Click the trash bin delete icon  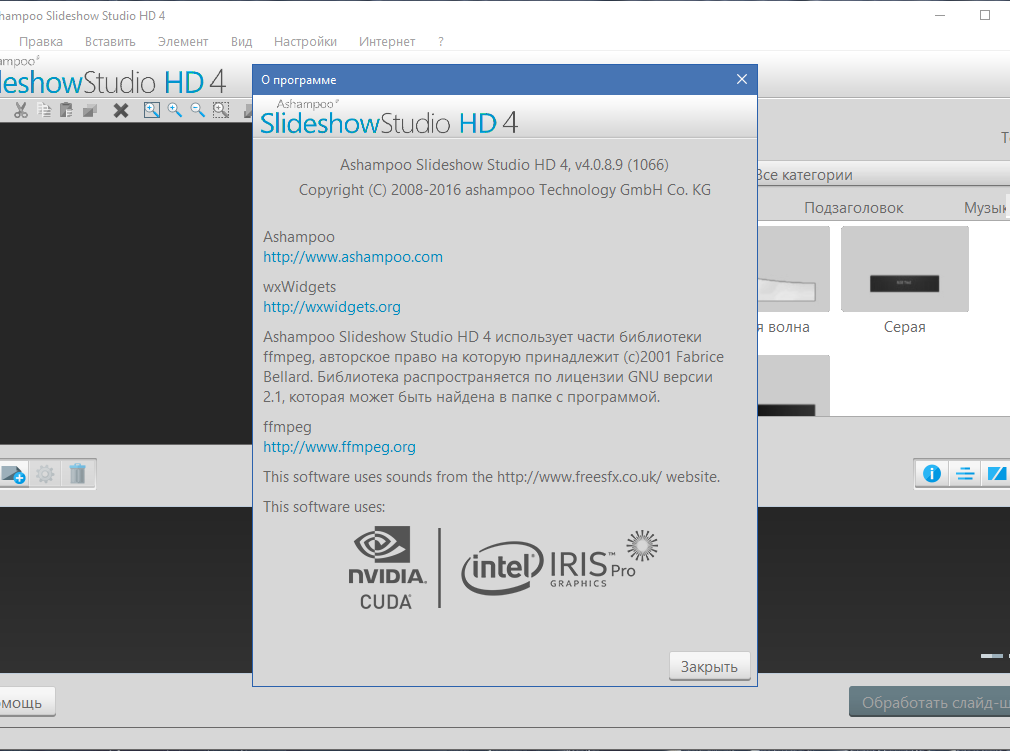77,474
